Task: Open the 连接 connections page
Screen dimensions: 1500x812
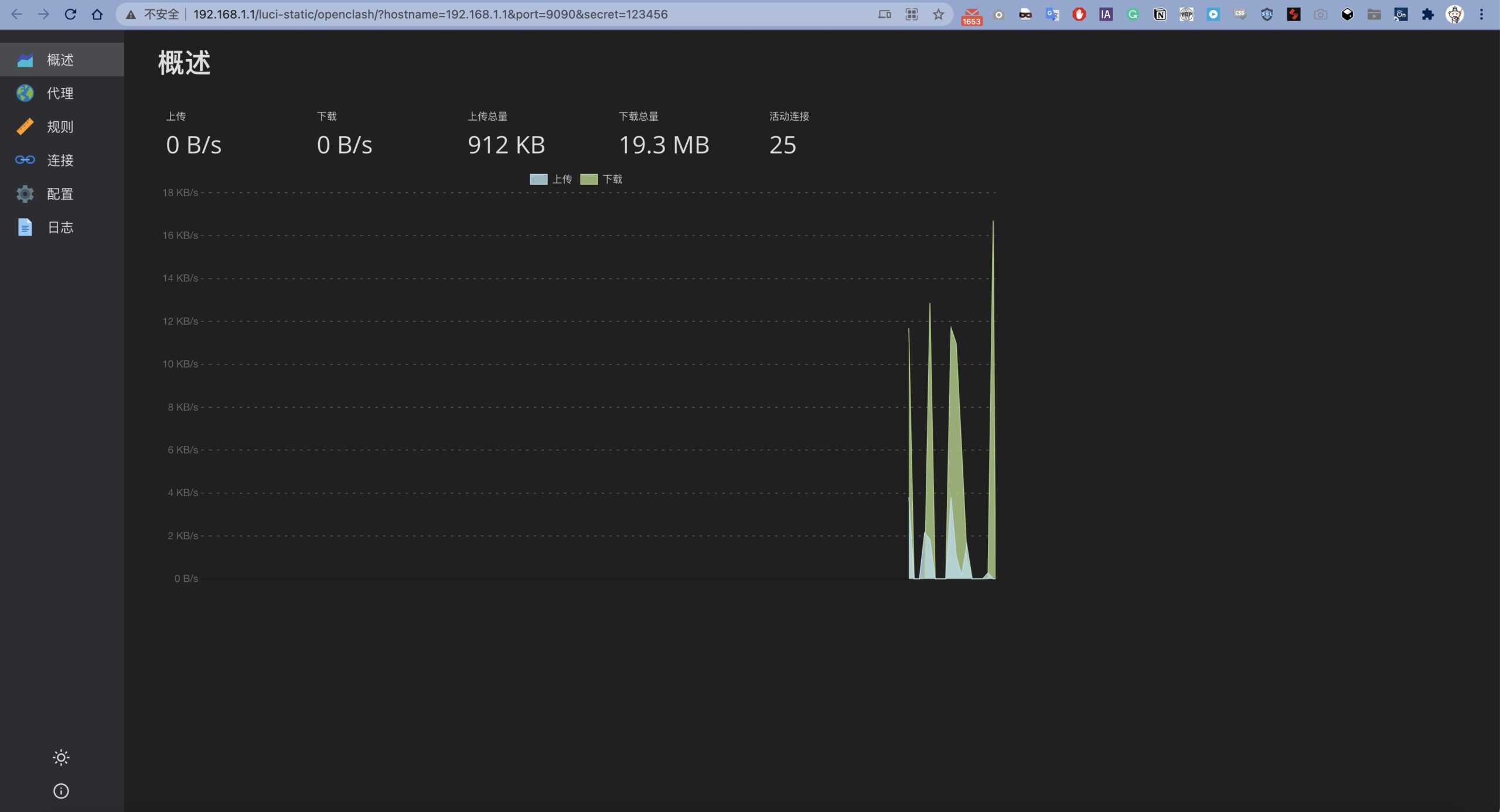Action: pos(60,160)
